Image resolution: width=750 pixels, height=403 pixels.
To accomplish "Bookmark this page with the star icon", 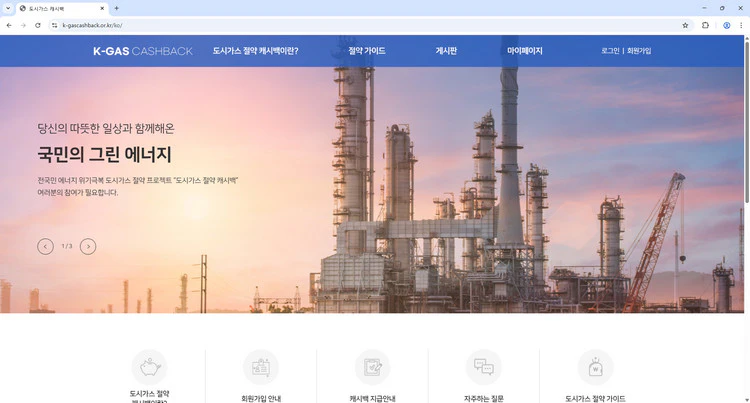I will click(685, 25).
